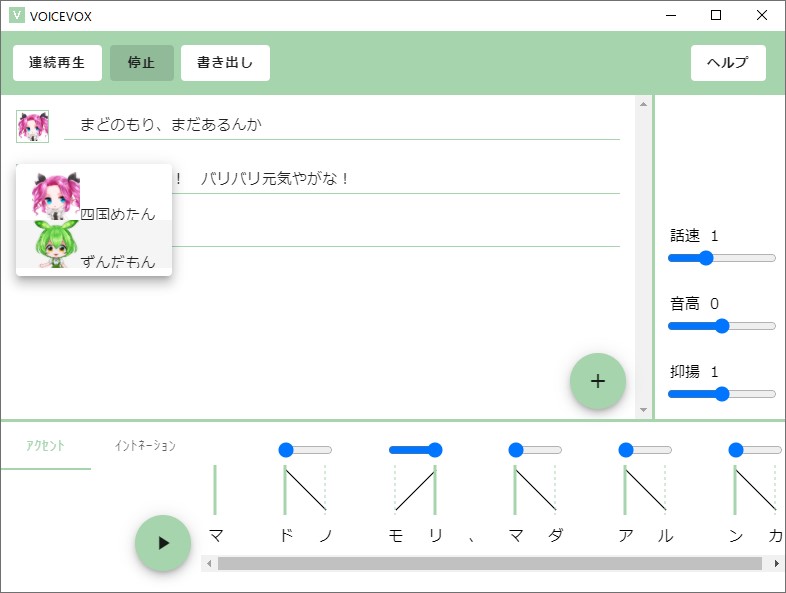The image size is (786, 593).
Task: Click the accent slider above ド ノ
Action: [305, 450]
